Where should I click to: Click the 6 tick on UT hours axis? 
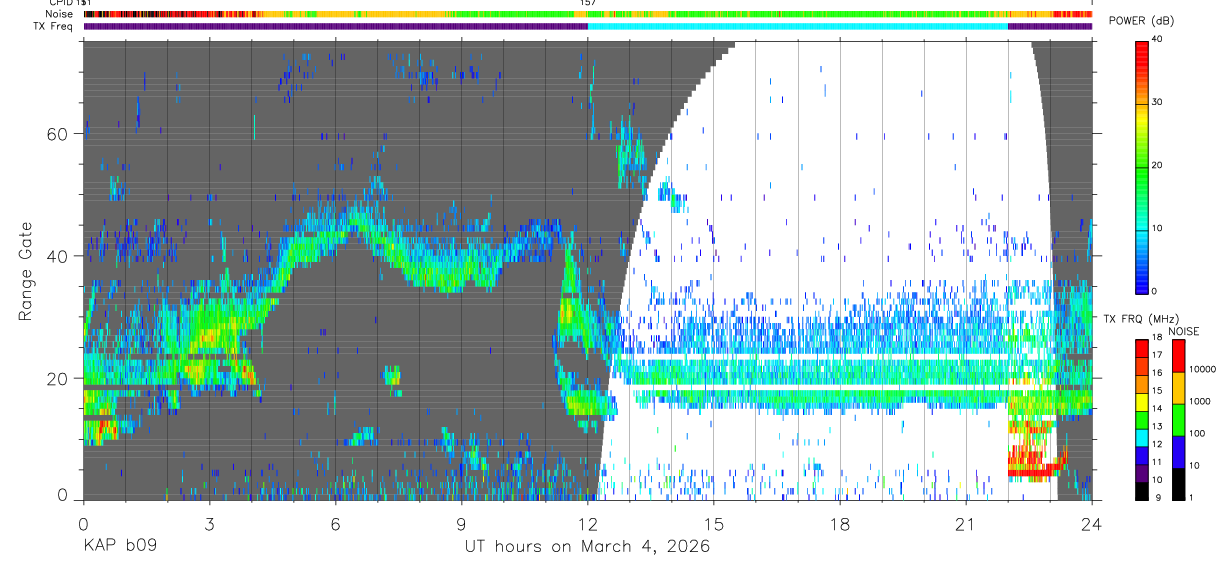(x=335, y=523)
